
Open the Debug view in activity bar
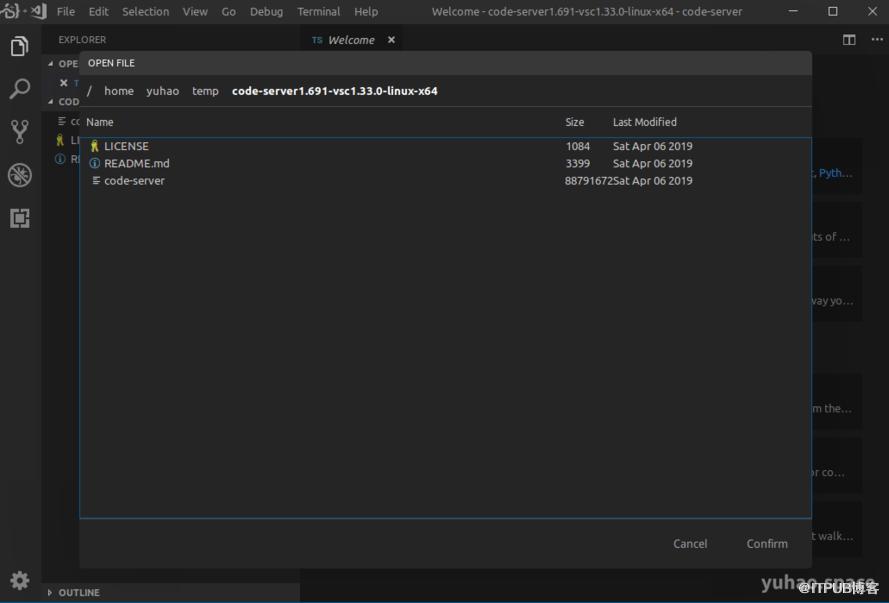[20, 175]
